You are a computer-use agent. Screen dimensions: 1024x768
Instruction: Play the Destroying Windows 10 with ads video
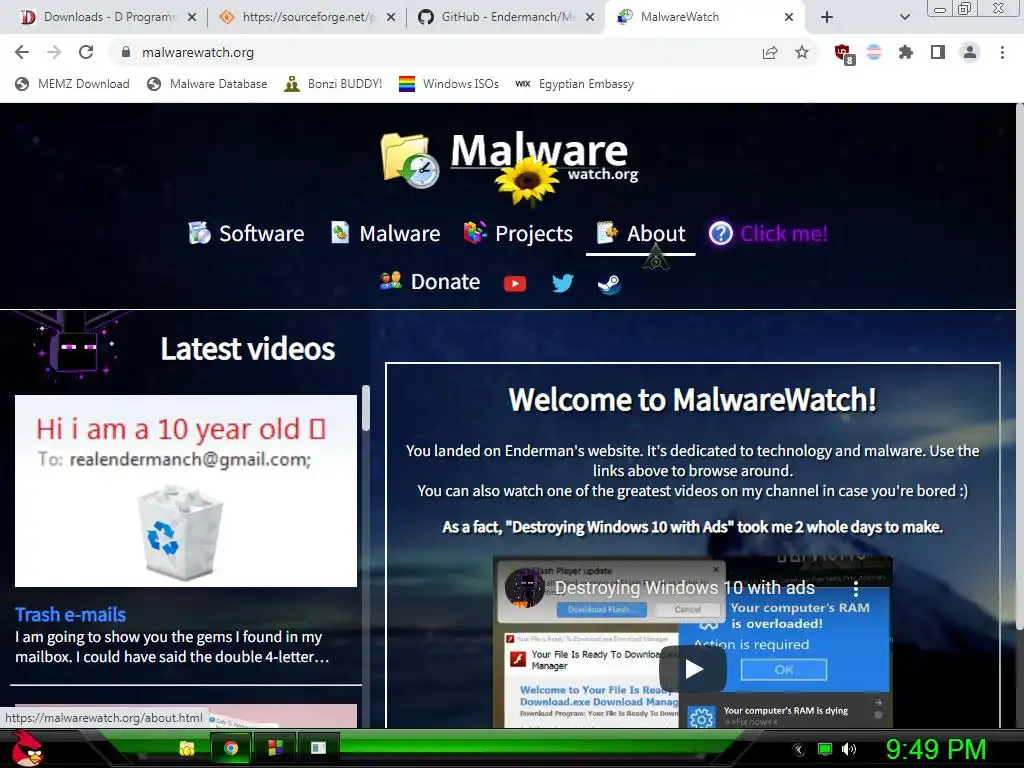pyautogui.click(x=693, y=669)
